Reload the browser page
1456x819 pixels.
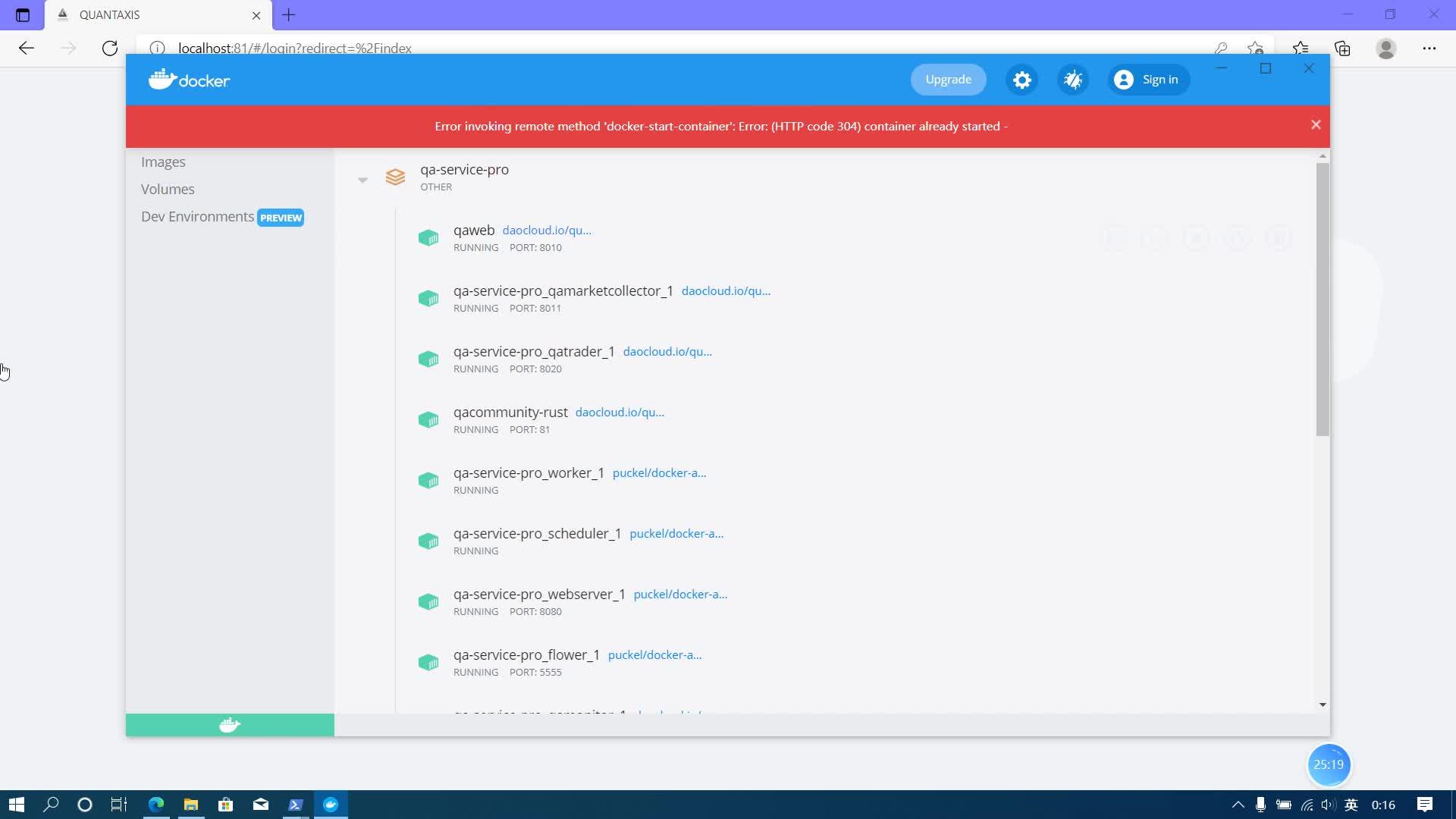[110, 49]
